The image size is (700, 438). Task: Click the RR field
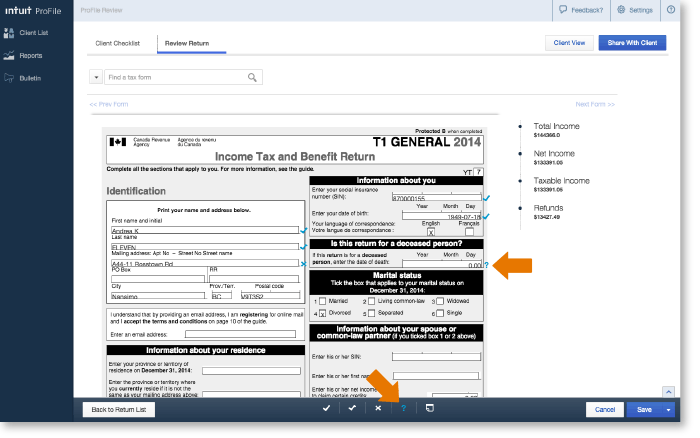[x=254, y=279]
